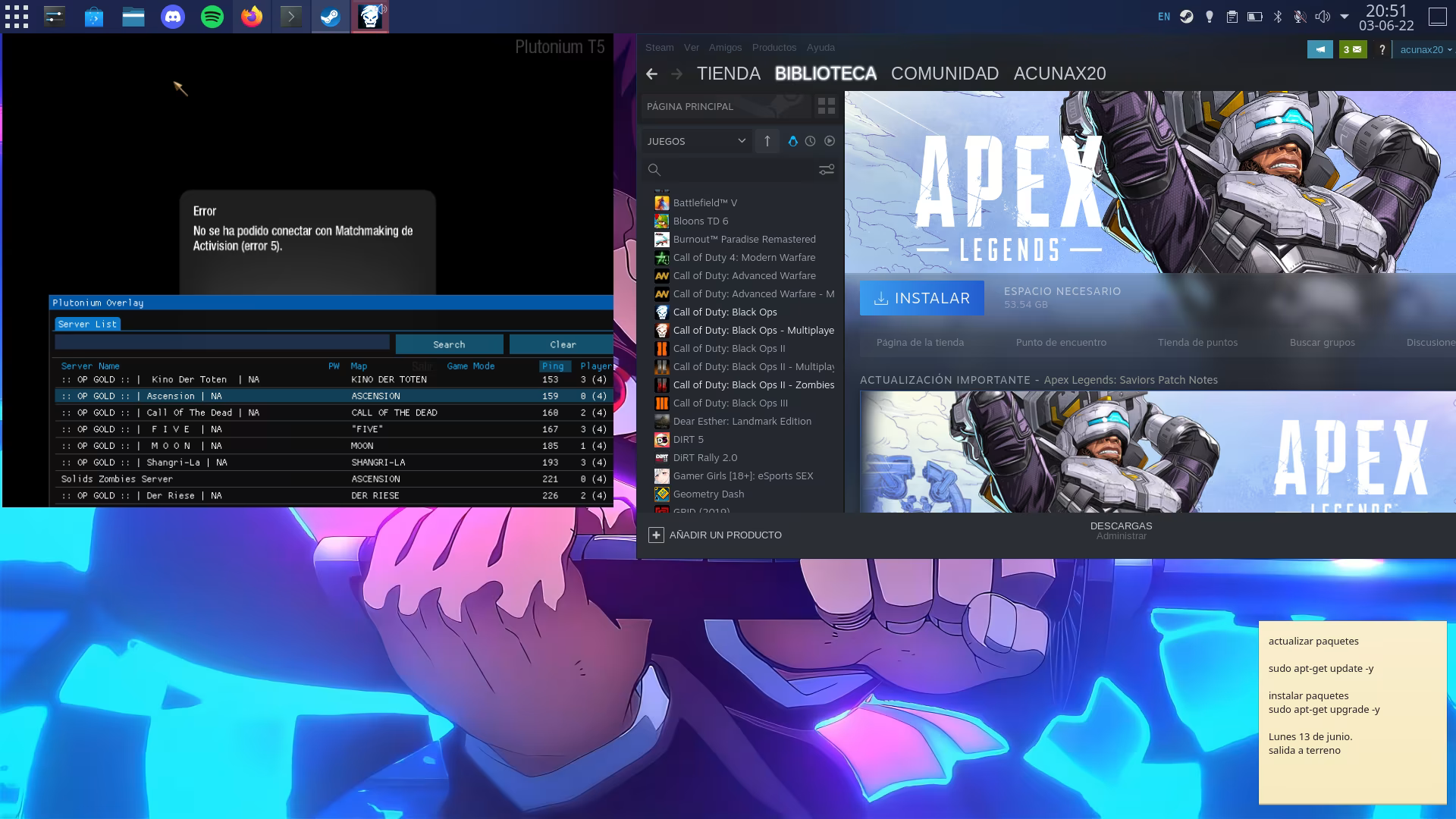The image size is (1456, 819).
Task: Open the Steam menu
Action: 660,47
